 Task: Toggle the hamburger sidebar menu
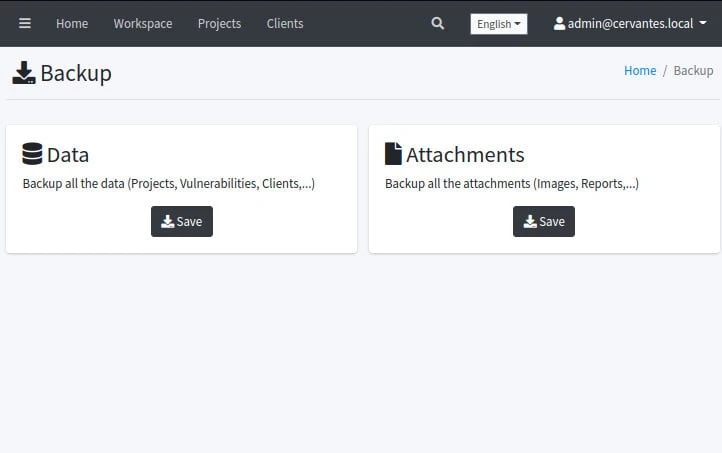pos(25,23)
